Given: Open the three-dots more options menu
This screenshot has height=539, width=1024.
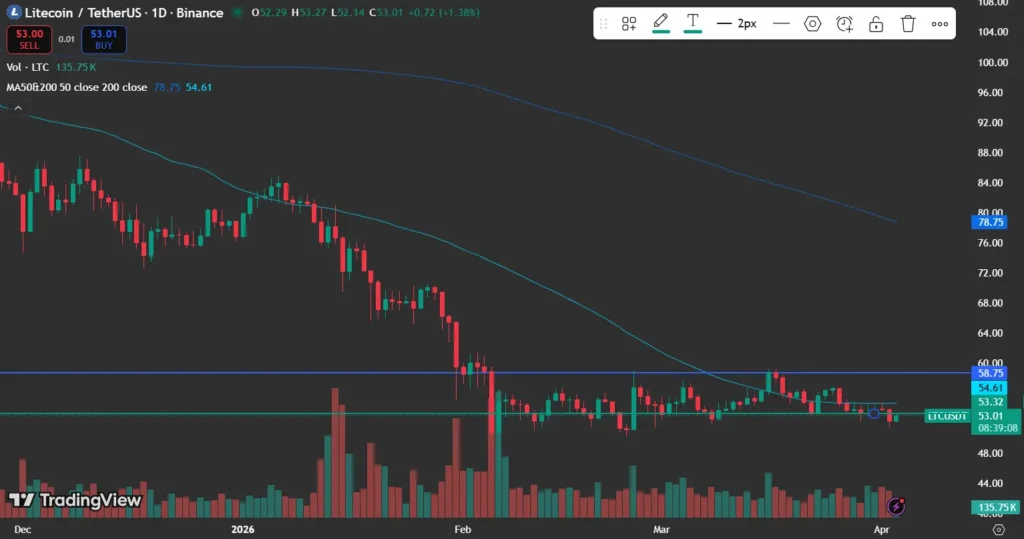Looking at the screenshot, I should (x=940, y=24).
